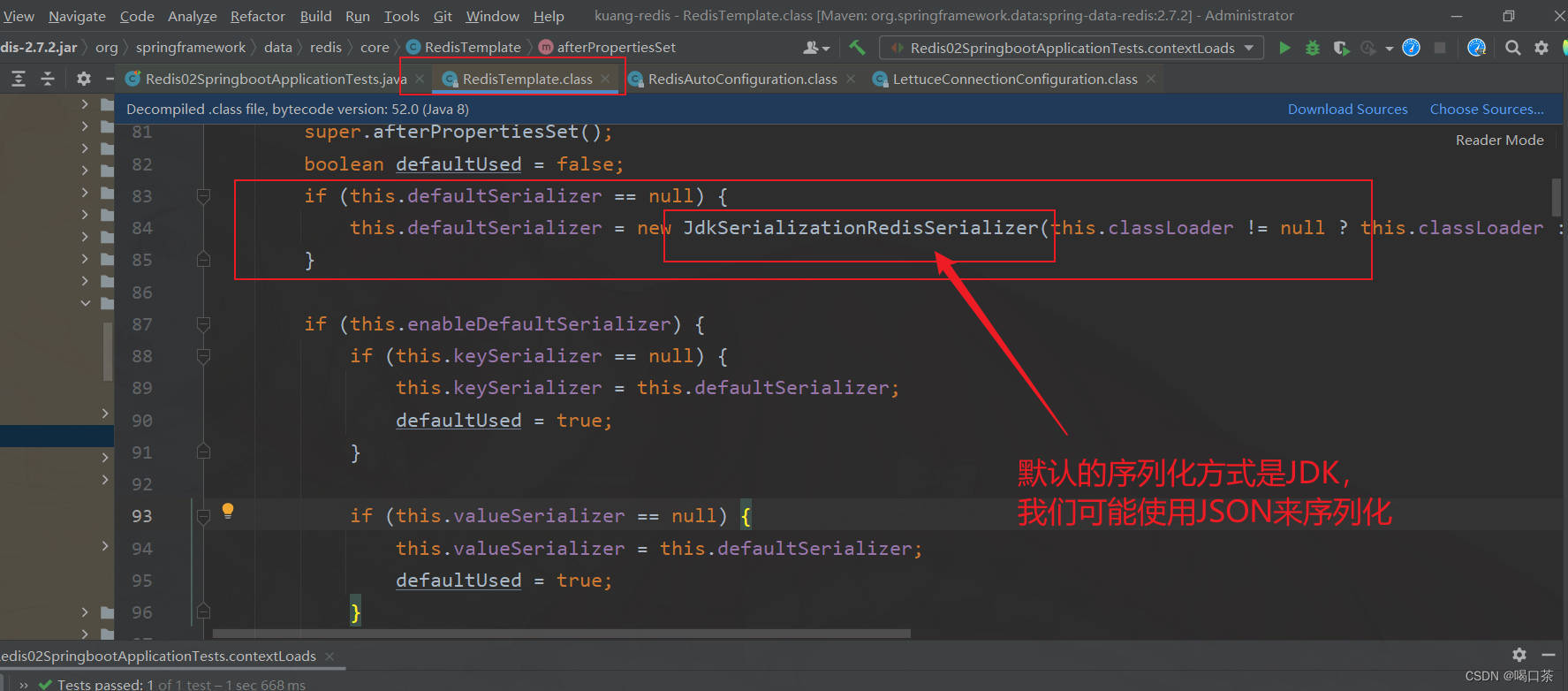Click green check icon beside Tests passed
1568x691 pixels.
[x=45, y=685]
